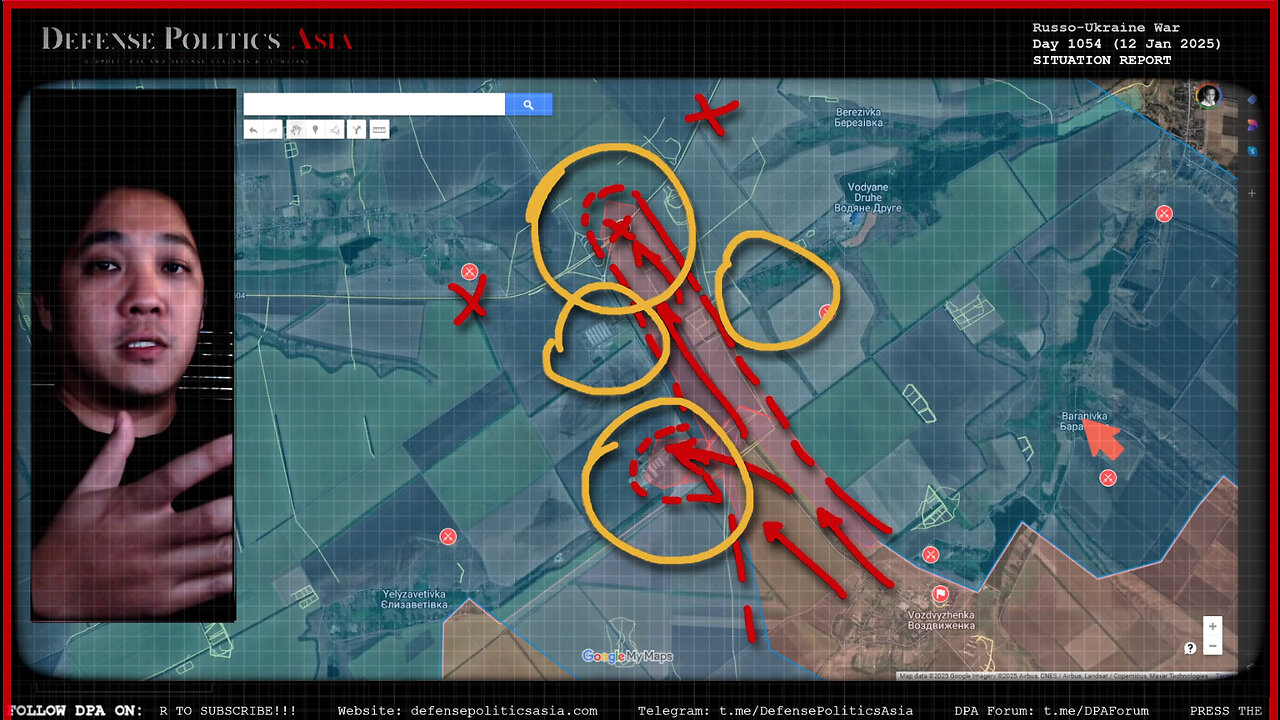The width and height of the screenshot is (1280, 720).
Task: Click battle marker south of Vodyane Druhe
Action: (x=827, y=313)
